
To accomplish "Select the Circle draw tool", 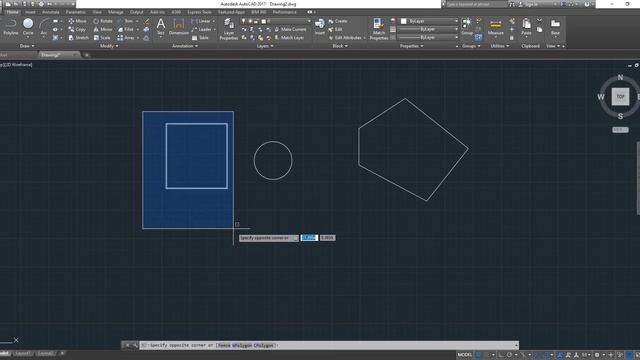I will [x=28, y=27].
